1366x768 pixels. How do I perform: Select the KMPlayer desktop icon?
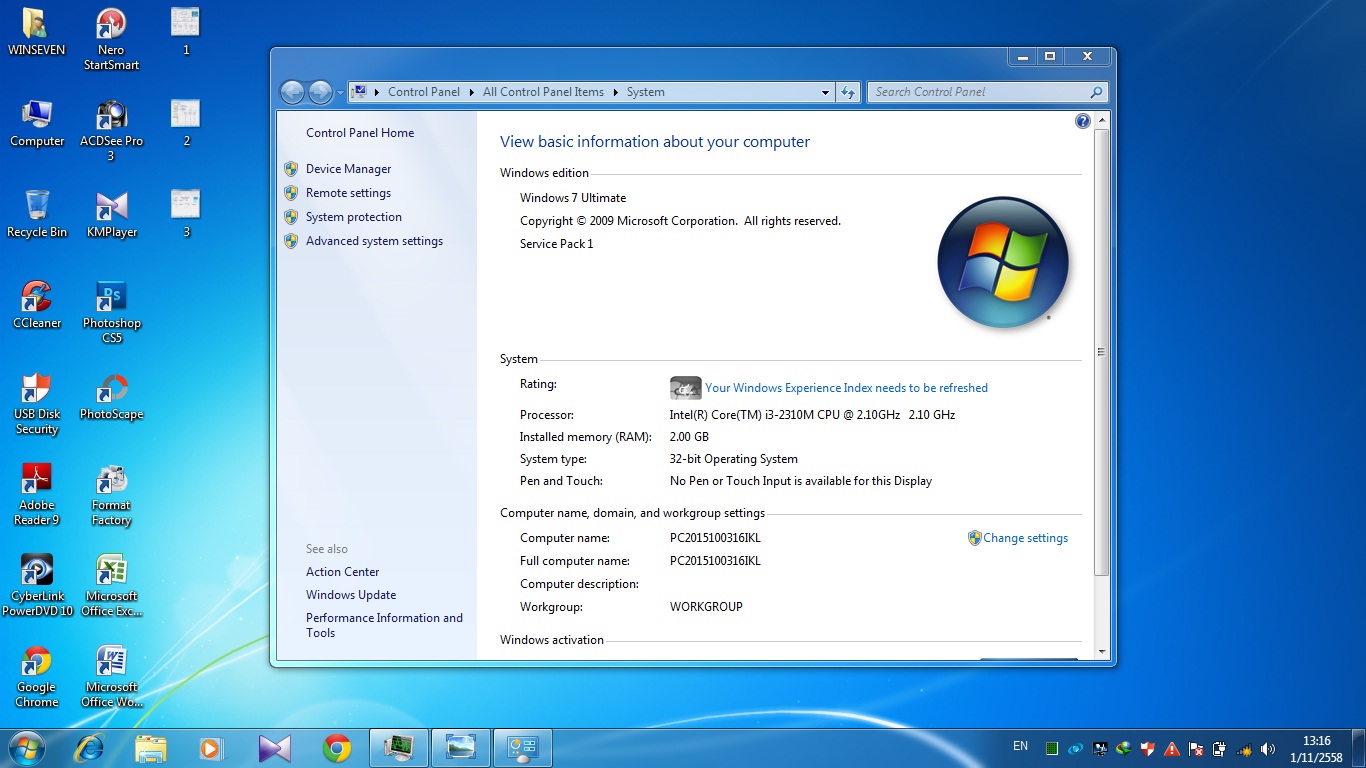pyautogui.click(x=111, y=207)
